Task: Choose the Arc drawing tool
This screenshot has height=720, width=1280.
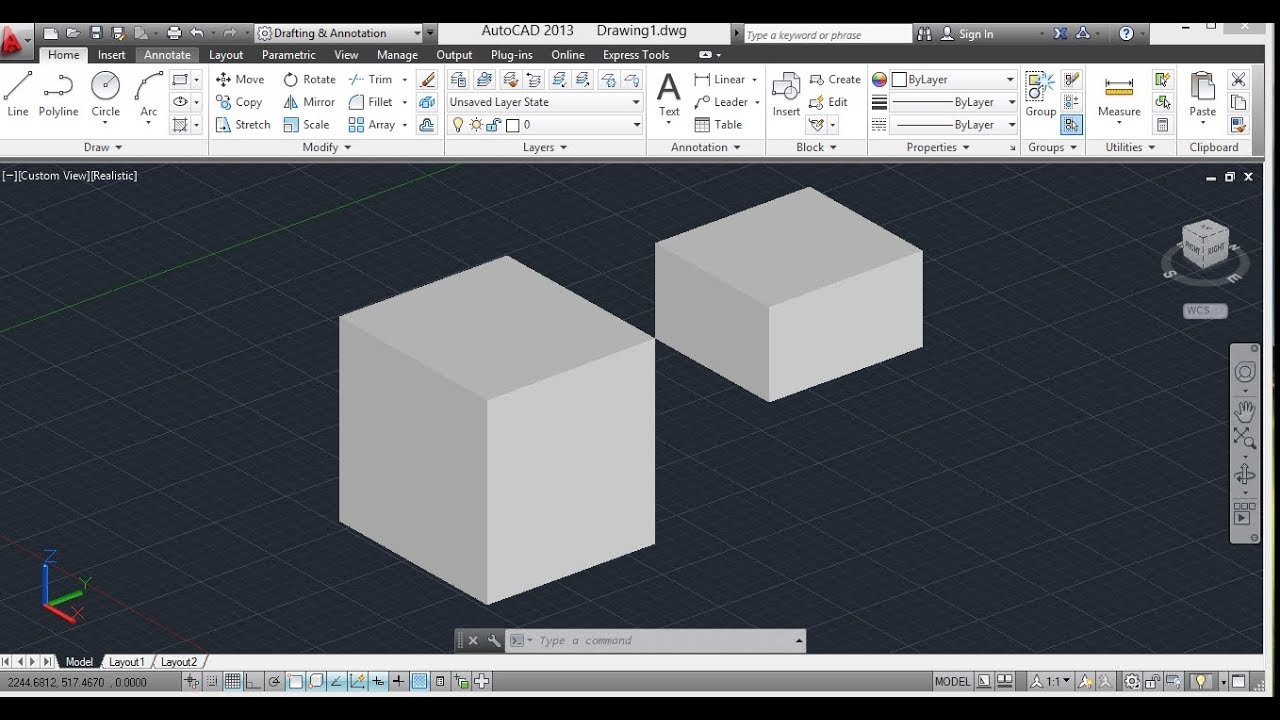Action: pyautogui.click(x=148, y=95)
